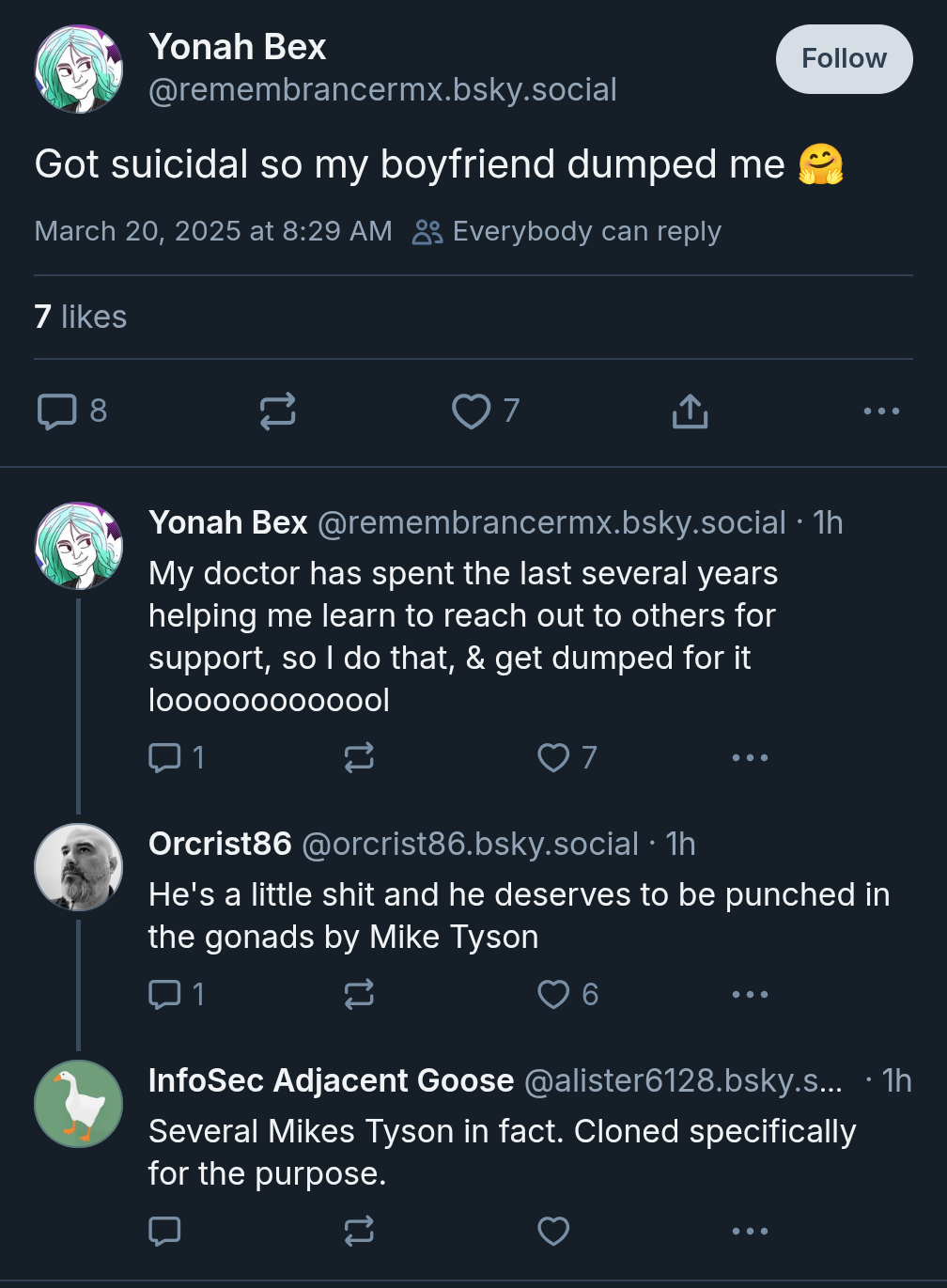Repost the main post by Yonah Bex
Viewport: 947px width, 1288px height.
click(x=278, y=411)
